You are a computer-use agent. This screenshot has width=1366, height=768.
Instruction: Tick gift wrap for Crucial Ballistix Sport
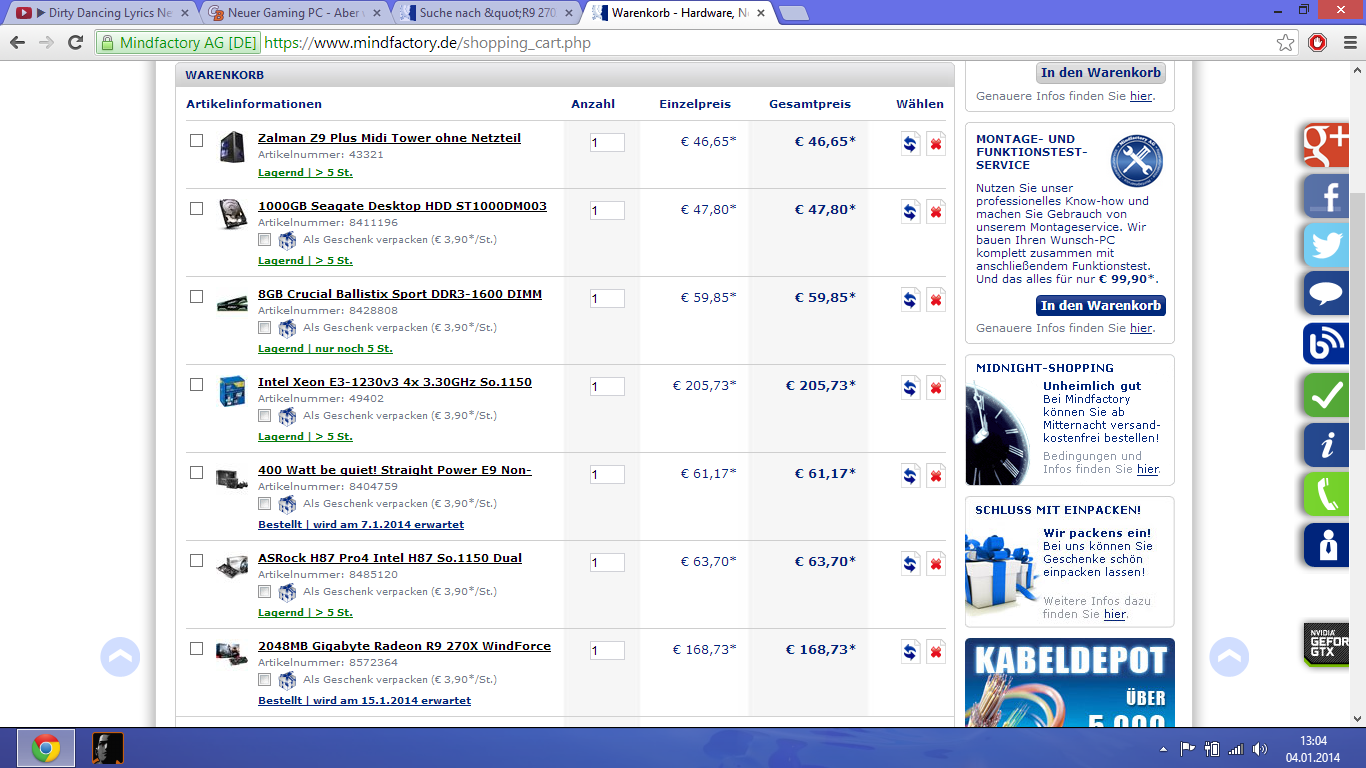pyautogui.click(x=265, y=328)
